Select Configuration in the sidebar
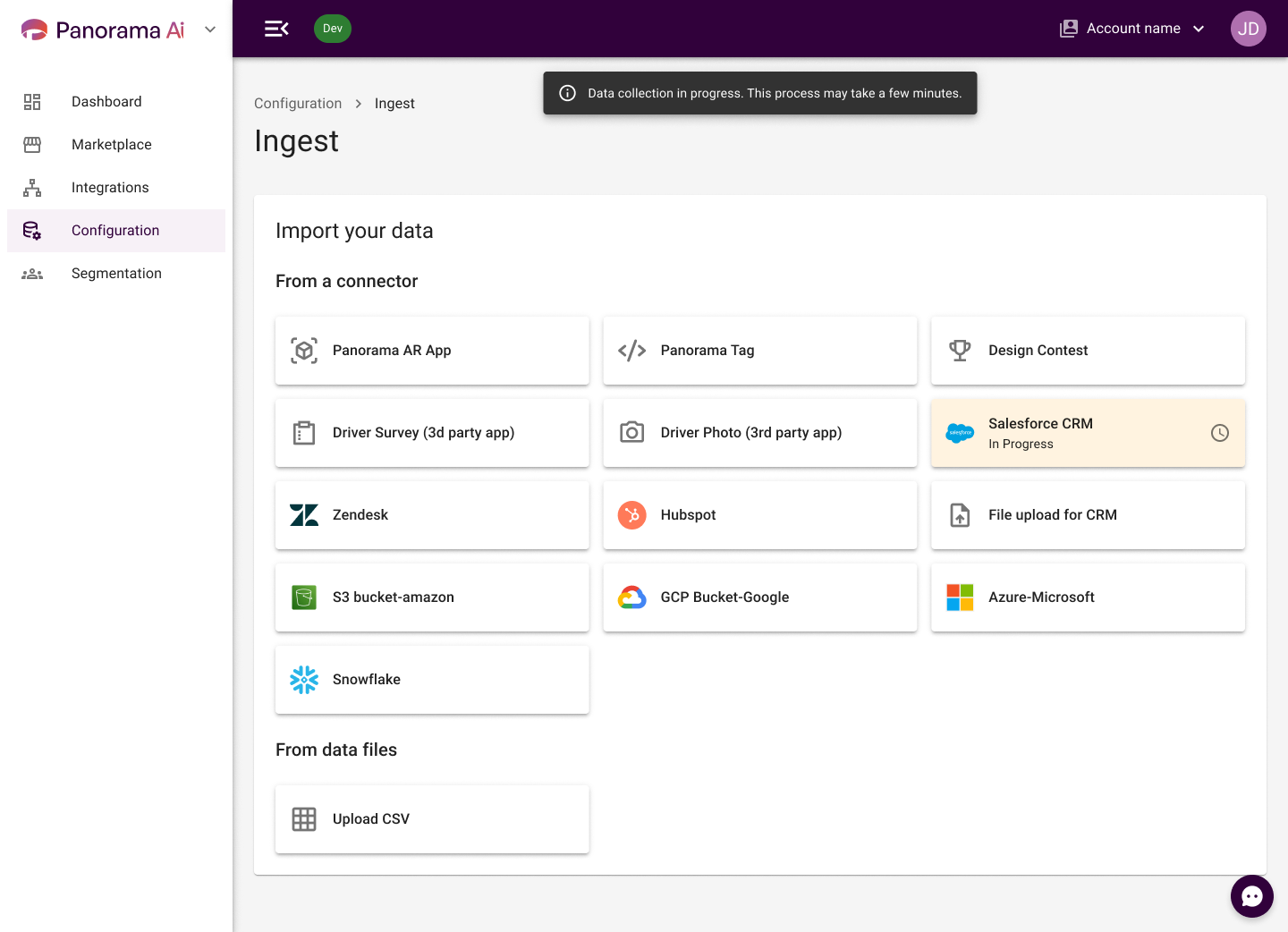Viewport: 1288px width, 932px height. 116,231
